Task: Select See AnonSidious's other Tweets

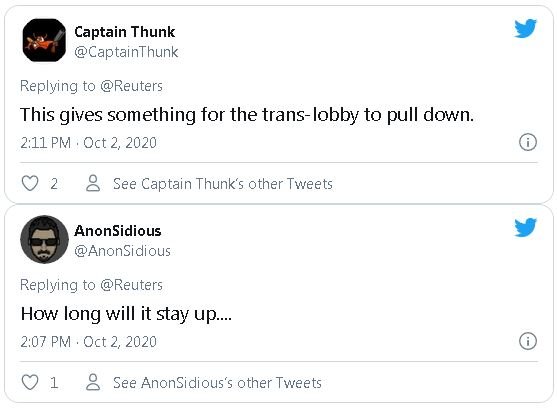Action: pos(217,383)
